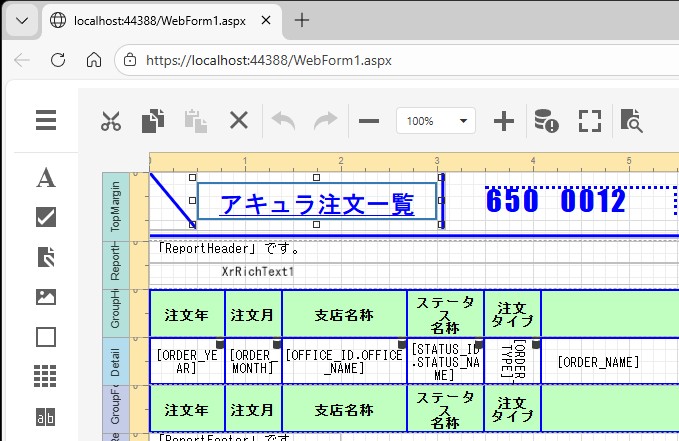Open the database validation icon
679x441 pixels.
546,121
